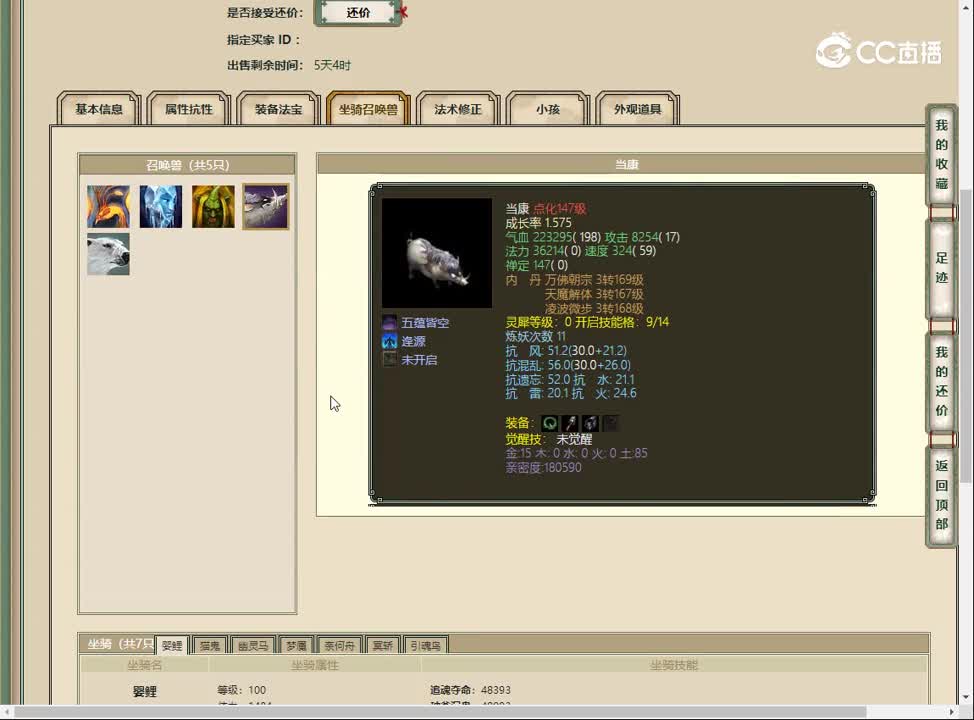This screenshot has height=720, width=974.
Task: Click the dagger equipment slot icon
Action: coord(568,423)
